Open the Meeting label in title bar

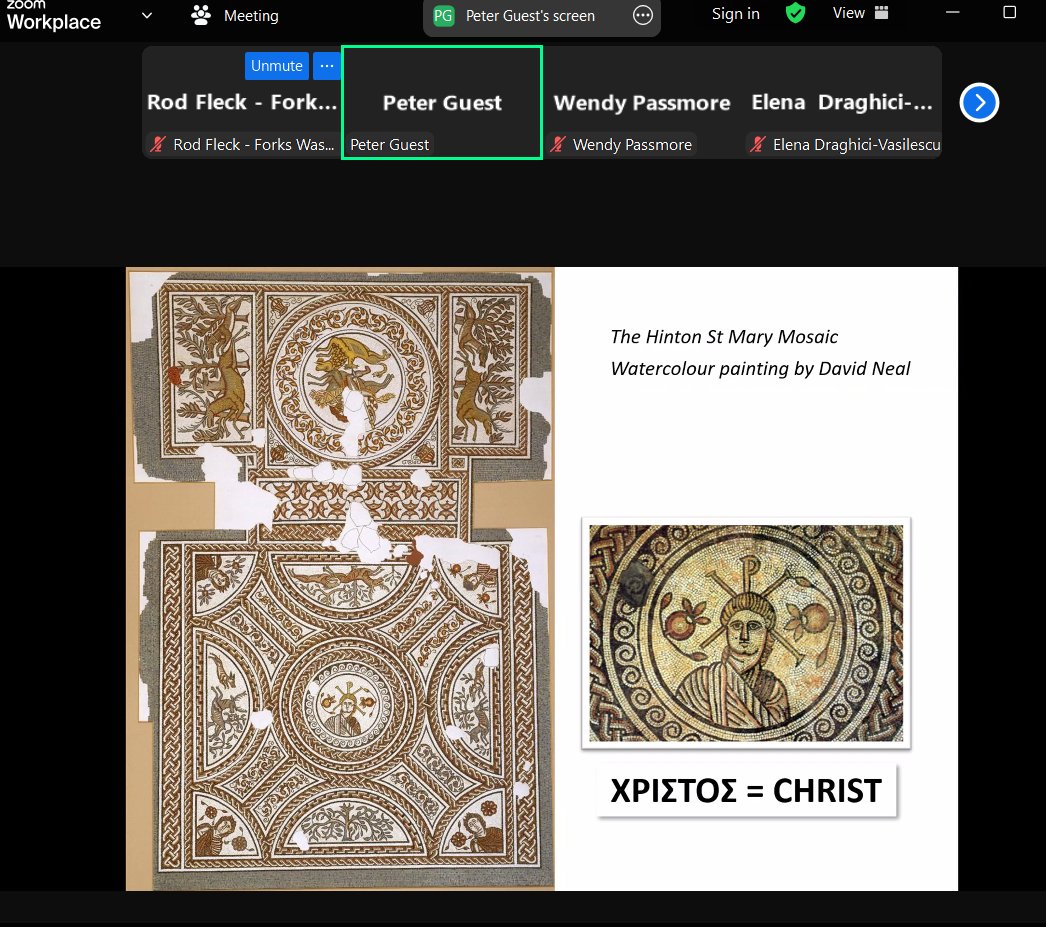pyautogui.click(x=251, y=15)
